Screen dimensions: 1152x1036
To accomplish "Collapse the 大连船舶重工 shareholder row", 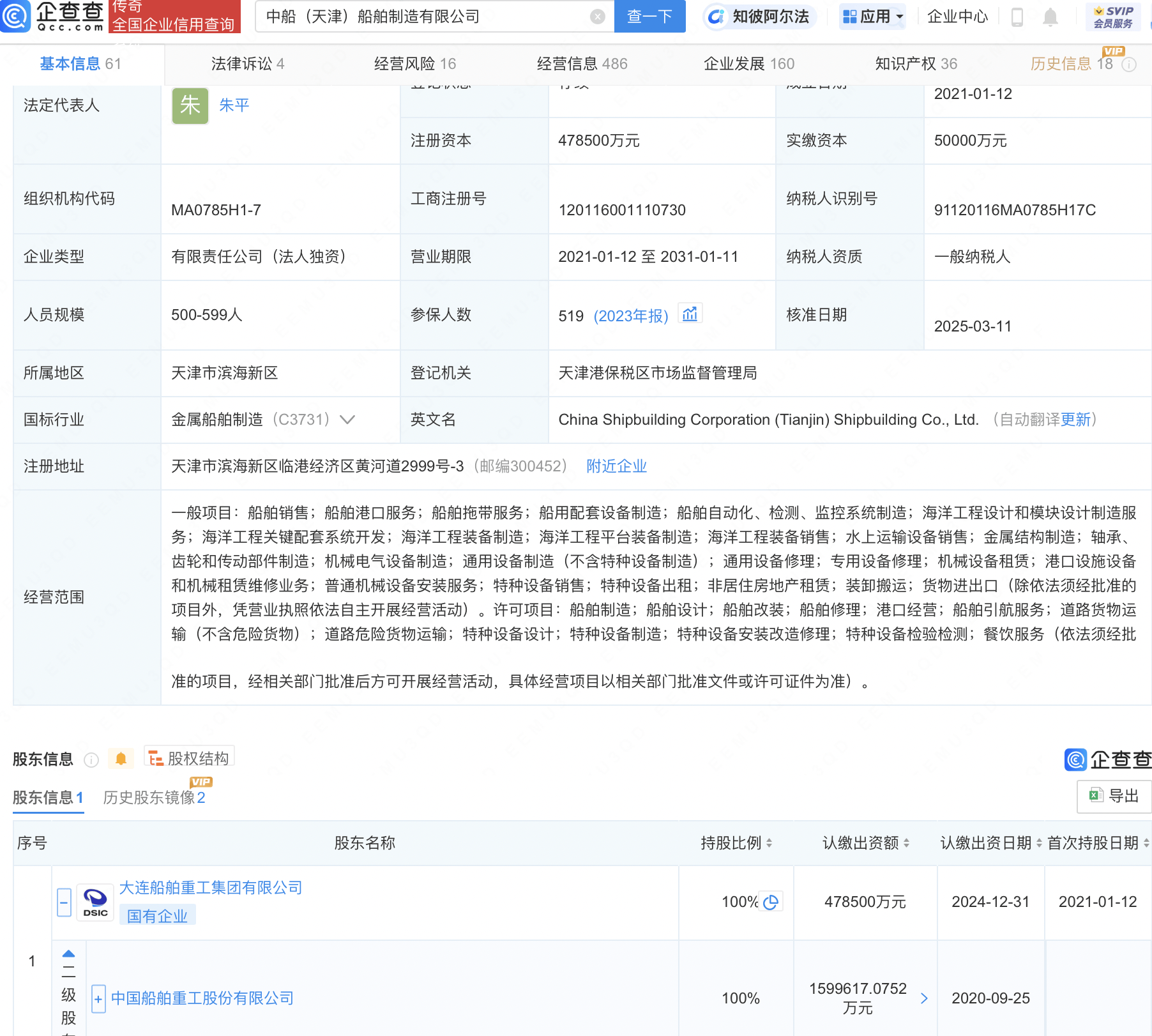I will pos(64,903).
